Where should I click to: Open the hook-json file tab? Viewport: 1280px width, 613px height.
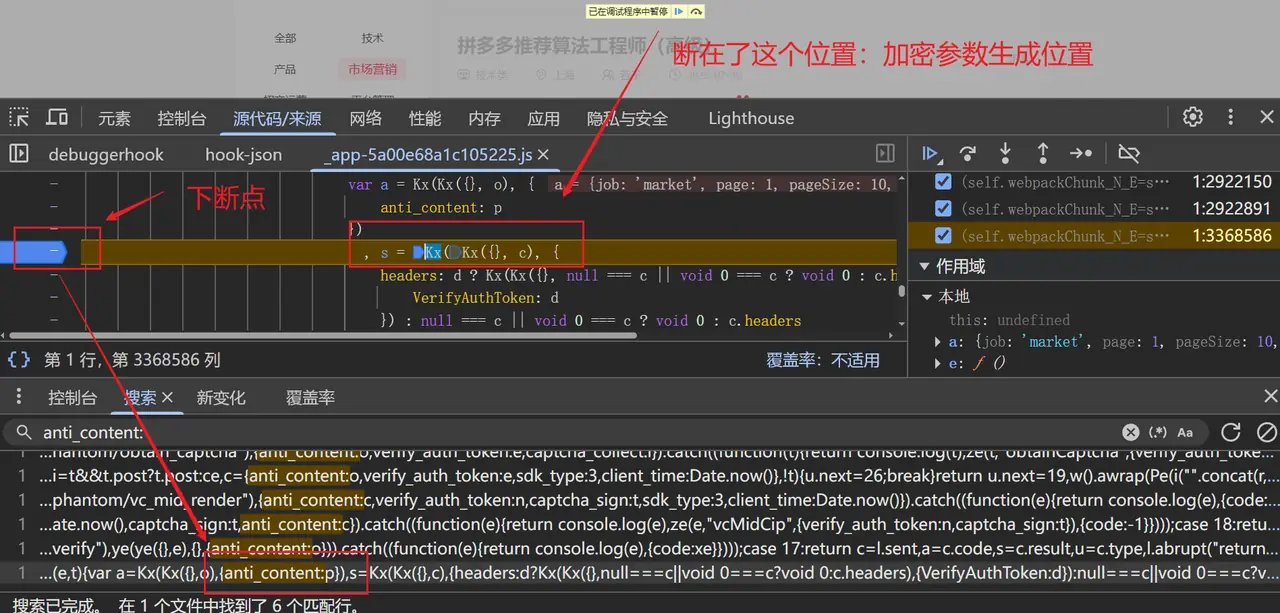(243, 155)
